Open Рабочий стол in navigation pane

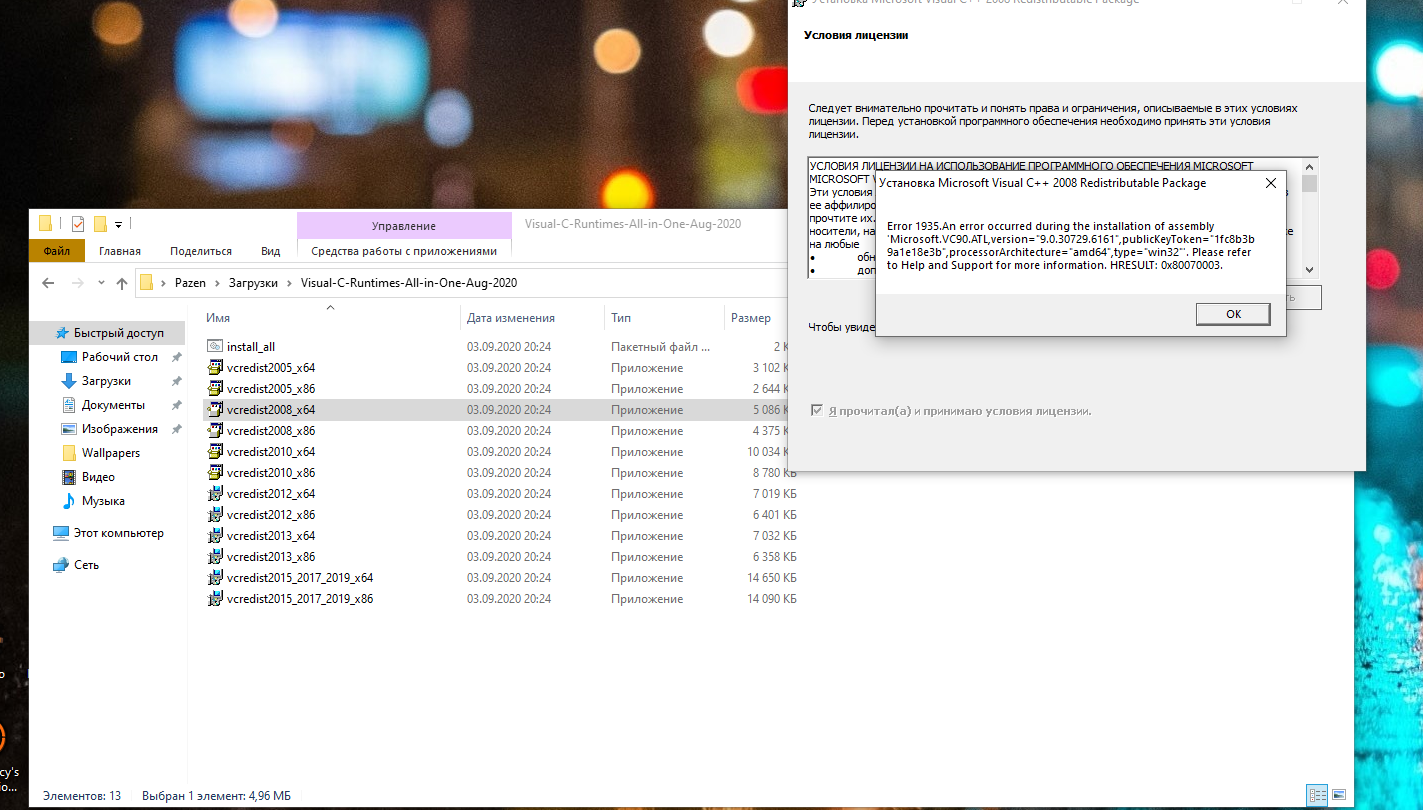(x=120, y=357)
